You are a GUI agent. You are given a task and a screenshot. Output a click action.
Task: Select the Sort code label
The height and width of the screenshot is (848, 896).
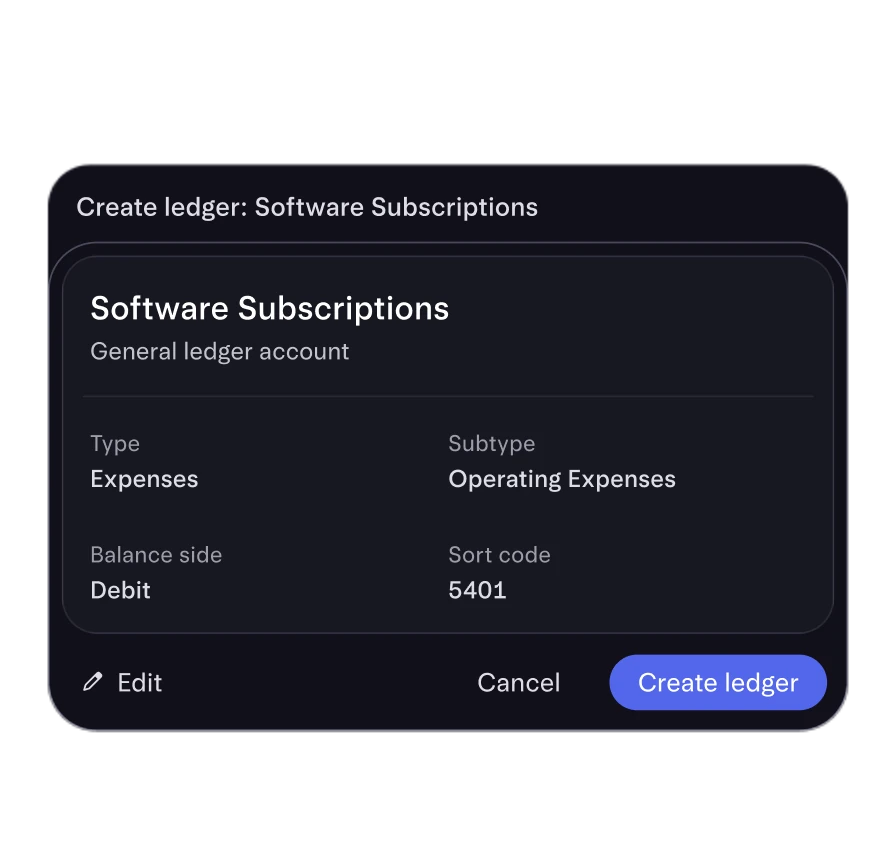coord(500,555)
